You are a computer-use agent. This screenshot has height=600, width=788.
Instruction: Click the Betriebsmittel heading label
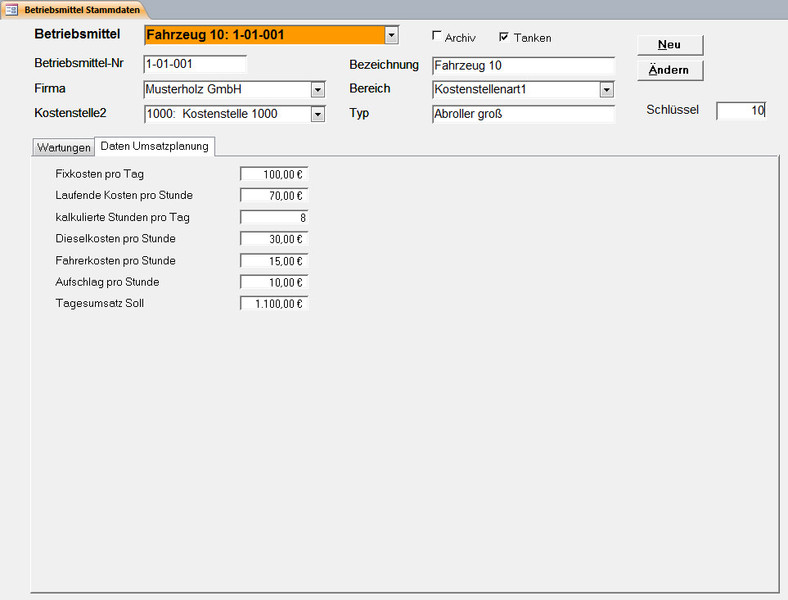pyautogui.click(x=77, y=34)
